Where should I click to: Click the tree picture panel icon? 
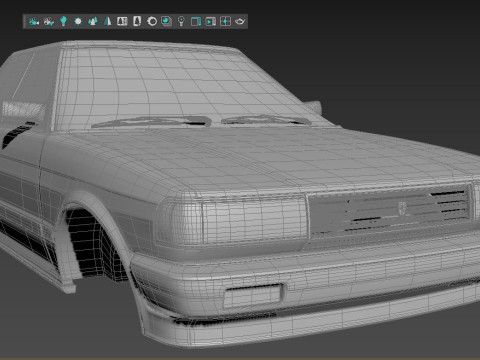122,21
